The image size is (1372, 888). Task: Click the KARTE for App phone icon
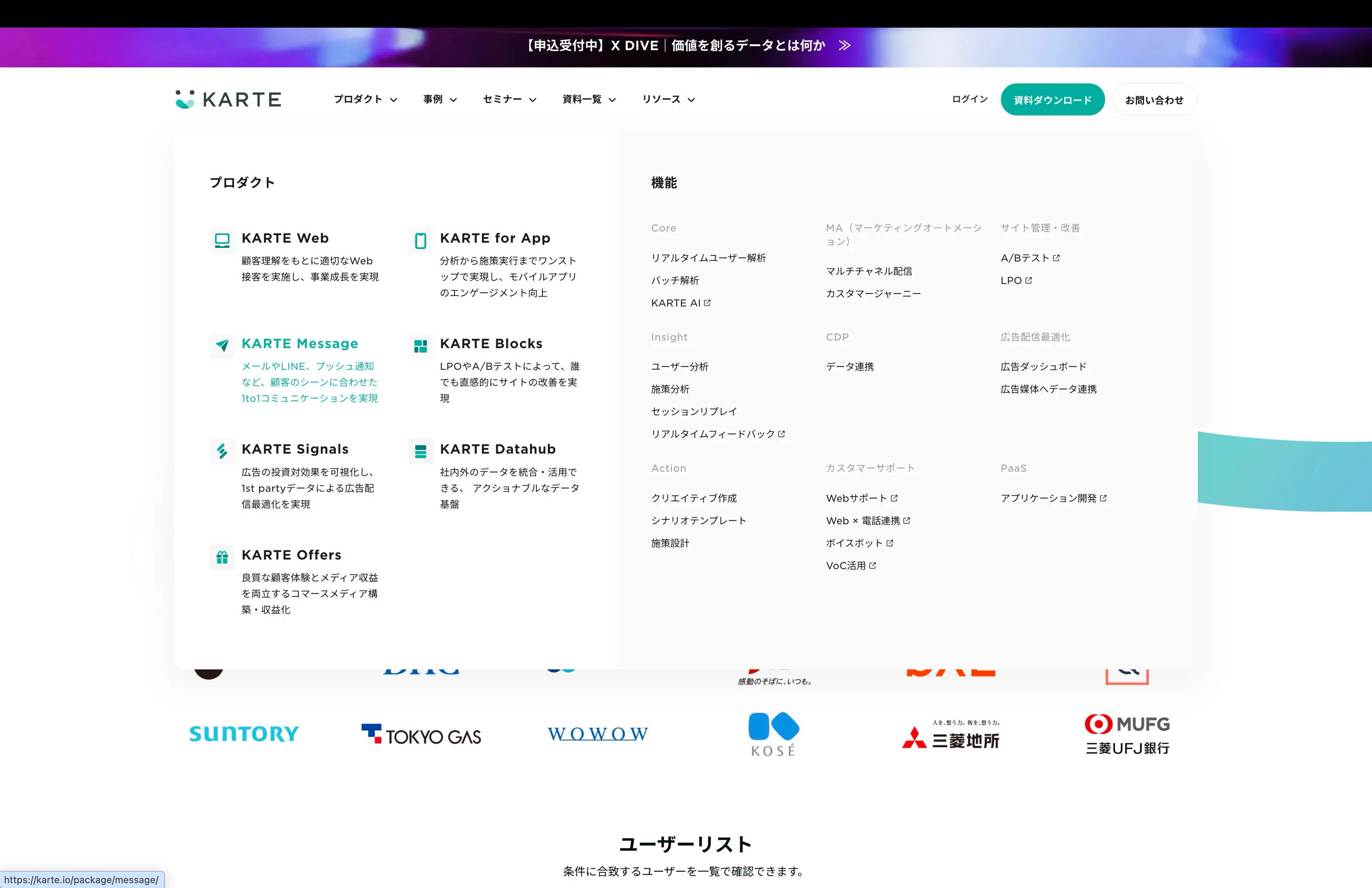pos(420,240)
